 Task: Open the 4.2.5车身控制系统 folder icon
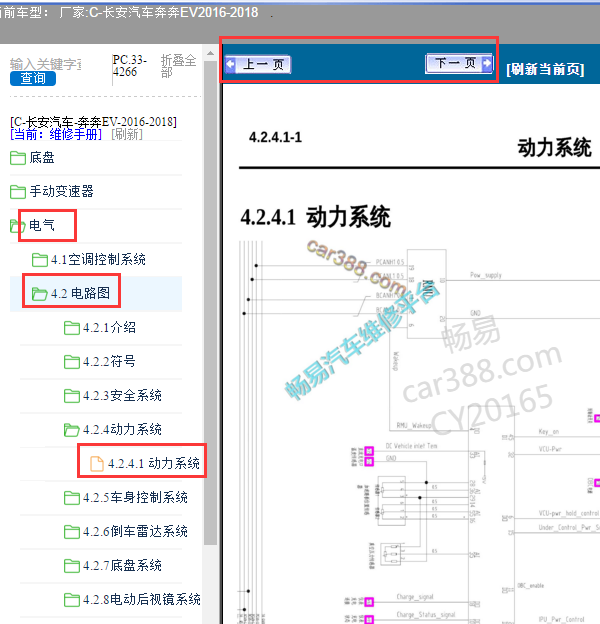coord(72,497)
